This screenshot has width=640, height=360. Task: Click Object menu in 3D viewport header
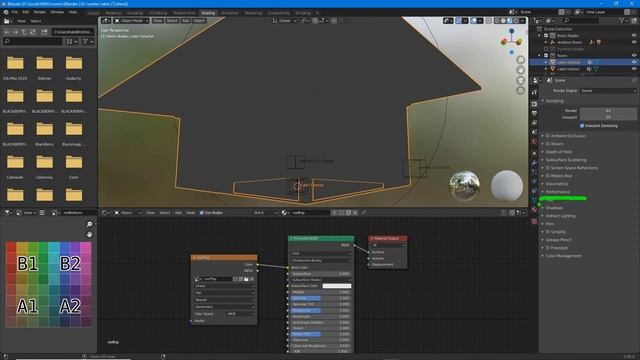tap(199, 20)
